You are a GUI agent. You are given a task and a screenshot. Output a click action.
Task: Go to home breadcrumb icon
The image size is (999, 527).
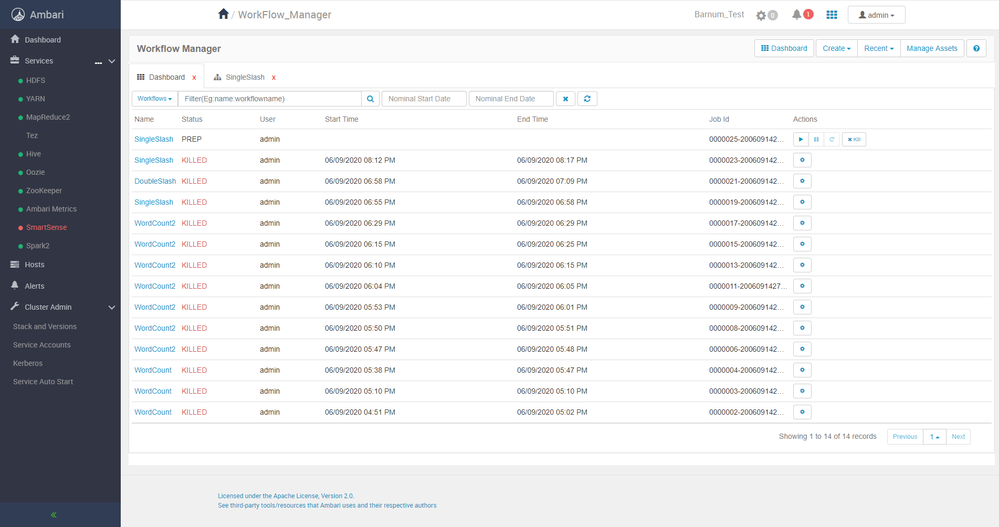[x=223, y=14]
